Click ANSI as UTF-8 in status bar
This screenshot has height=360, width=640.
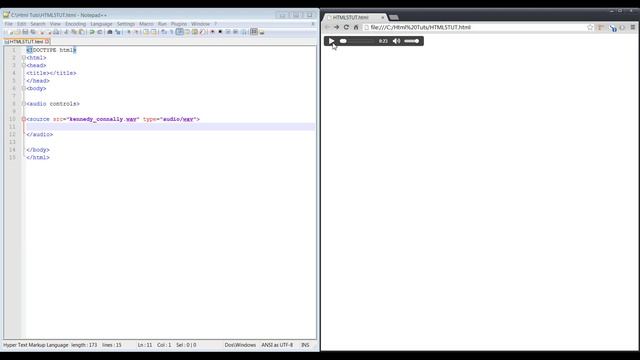coord(277,345)
